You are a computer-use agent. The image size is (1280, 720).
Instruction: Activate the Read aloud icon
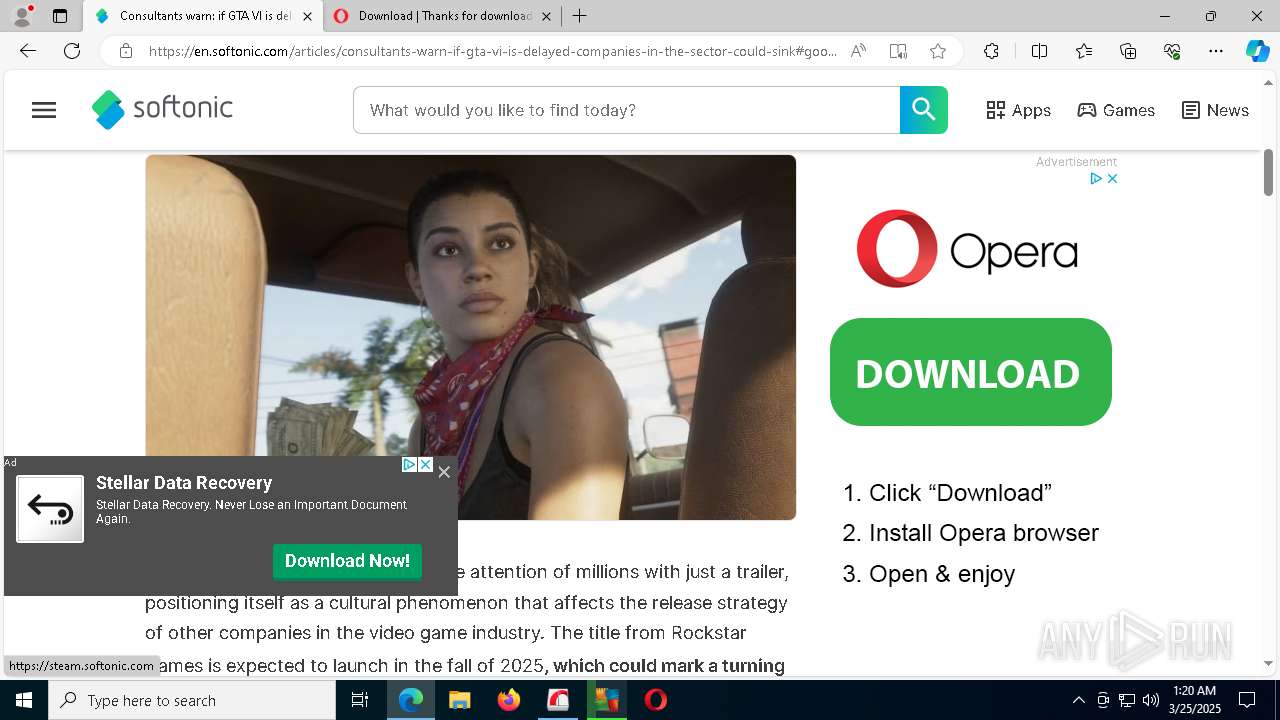[x=858, y=51]
